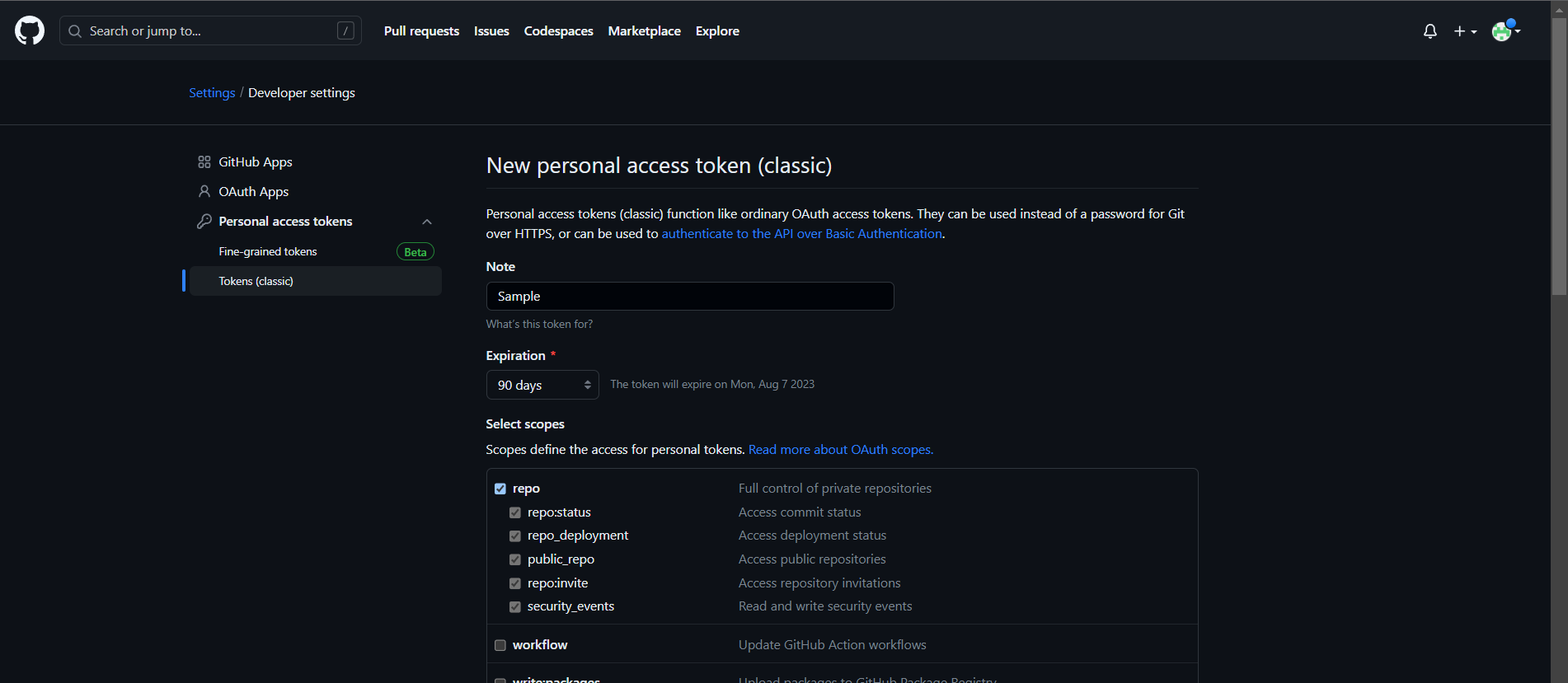Click 'Access public repositories' description
1568x683 pixels.
(812, 559)
